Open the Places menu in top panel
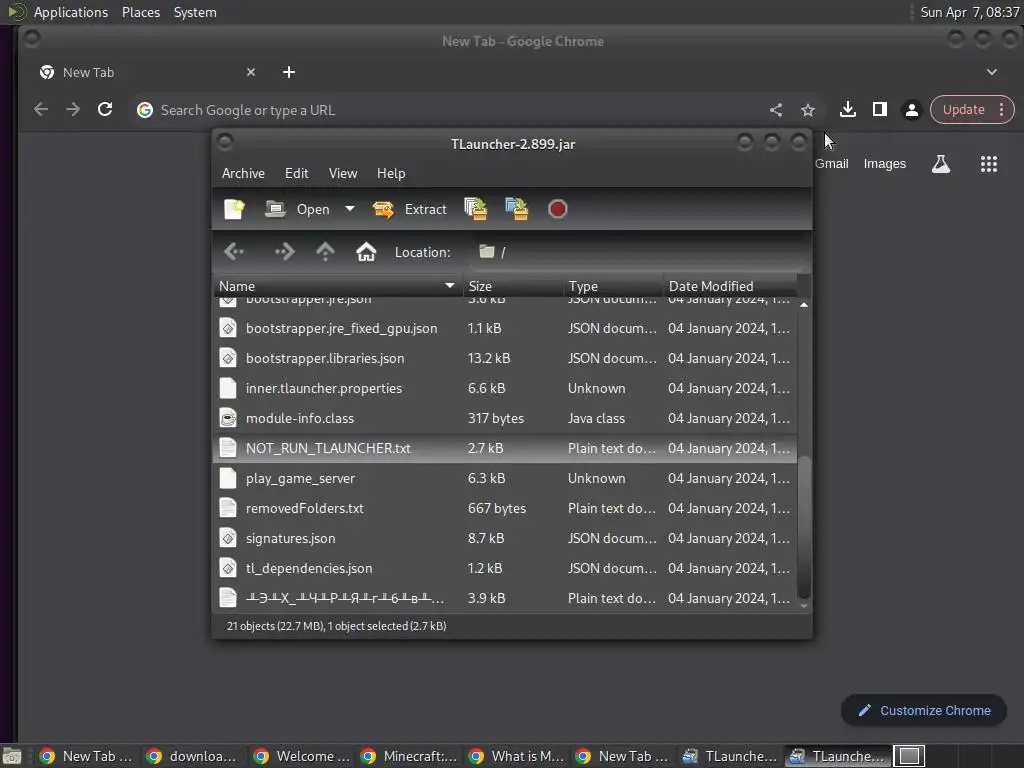 pos(140,12)
